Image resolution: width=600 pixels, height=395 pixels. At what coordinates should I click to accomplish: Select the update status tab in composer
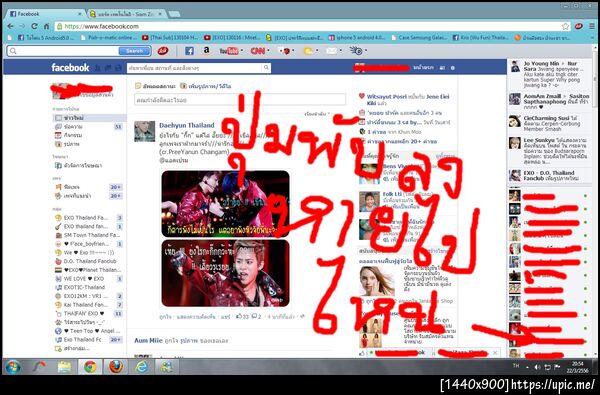tap(155, 86)
